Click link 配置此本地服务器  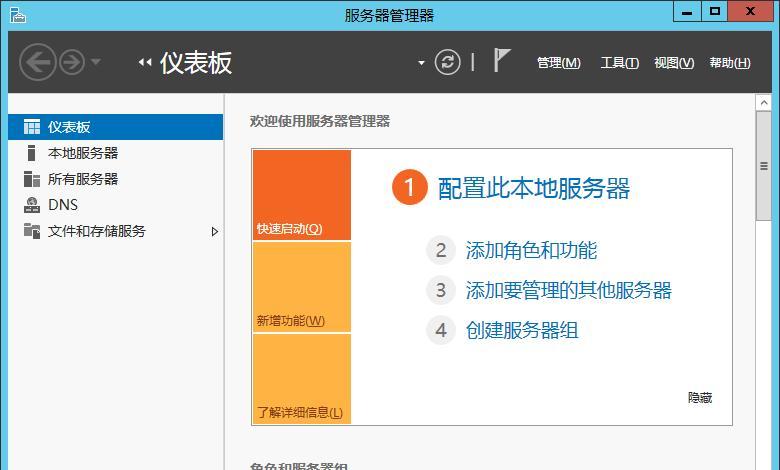534,188
